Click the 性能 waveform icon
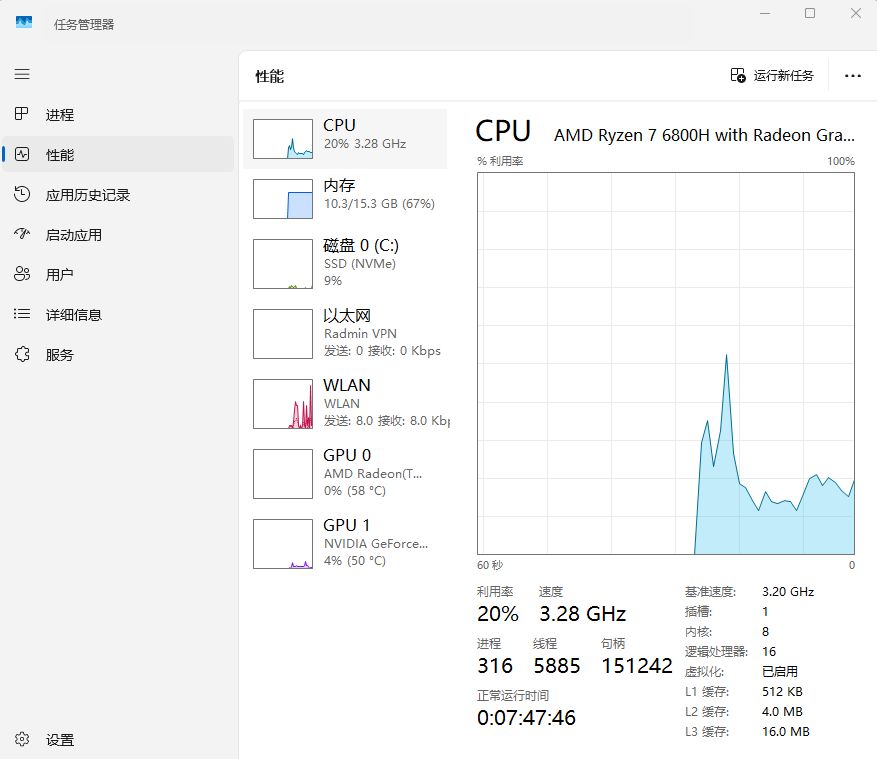 tap(22, 154)
